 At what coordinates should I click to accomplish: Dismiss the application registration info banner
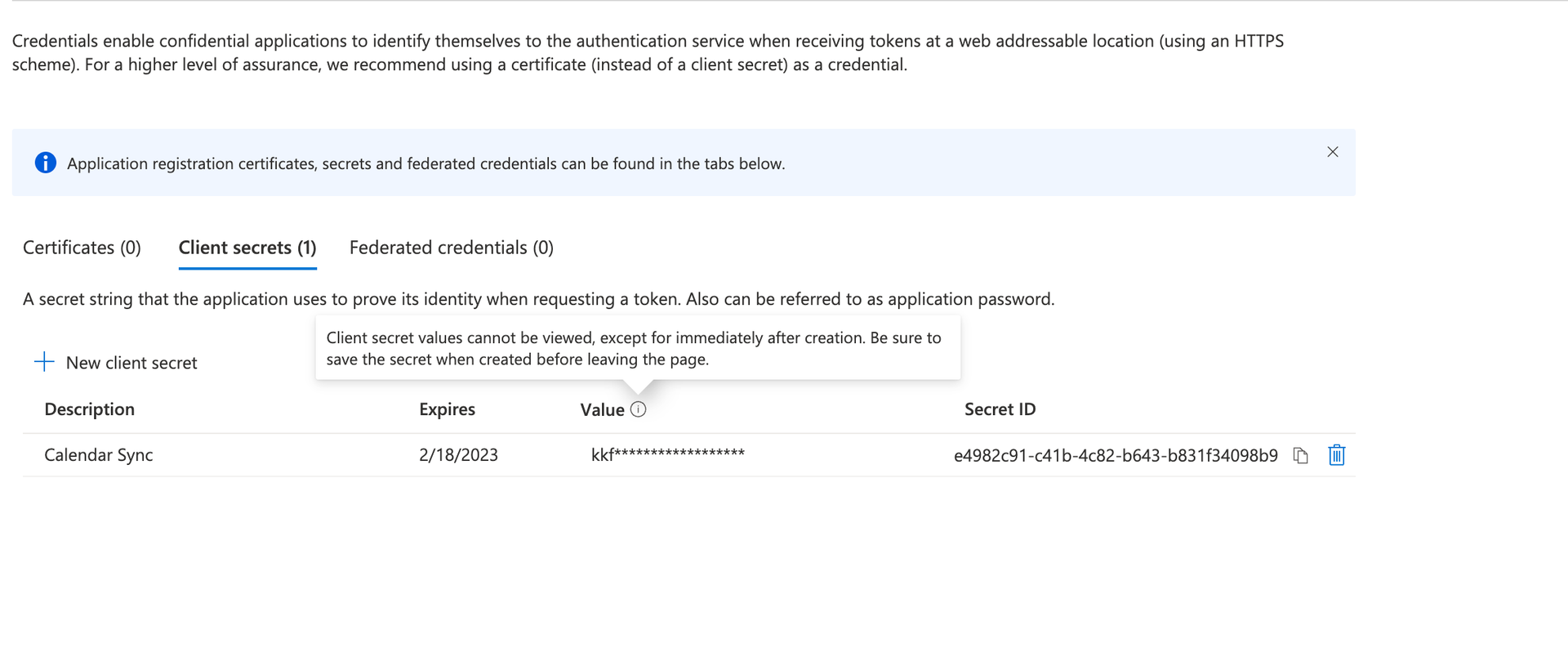(x=1333, y=151)
